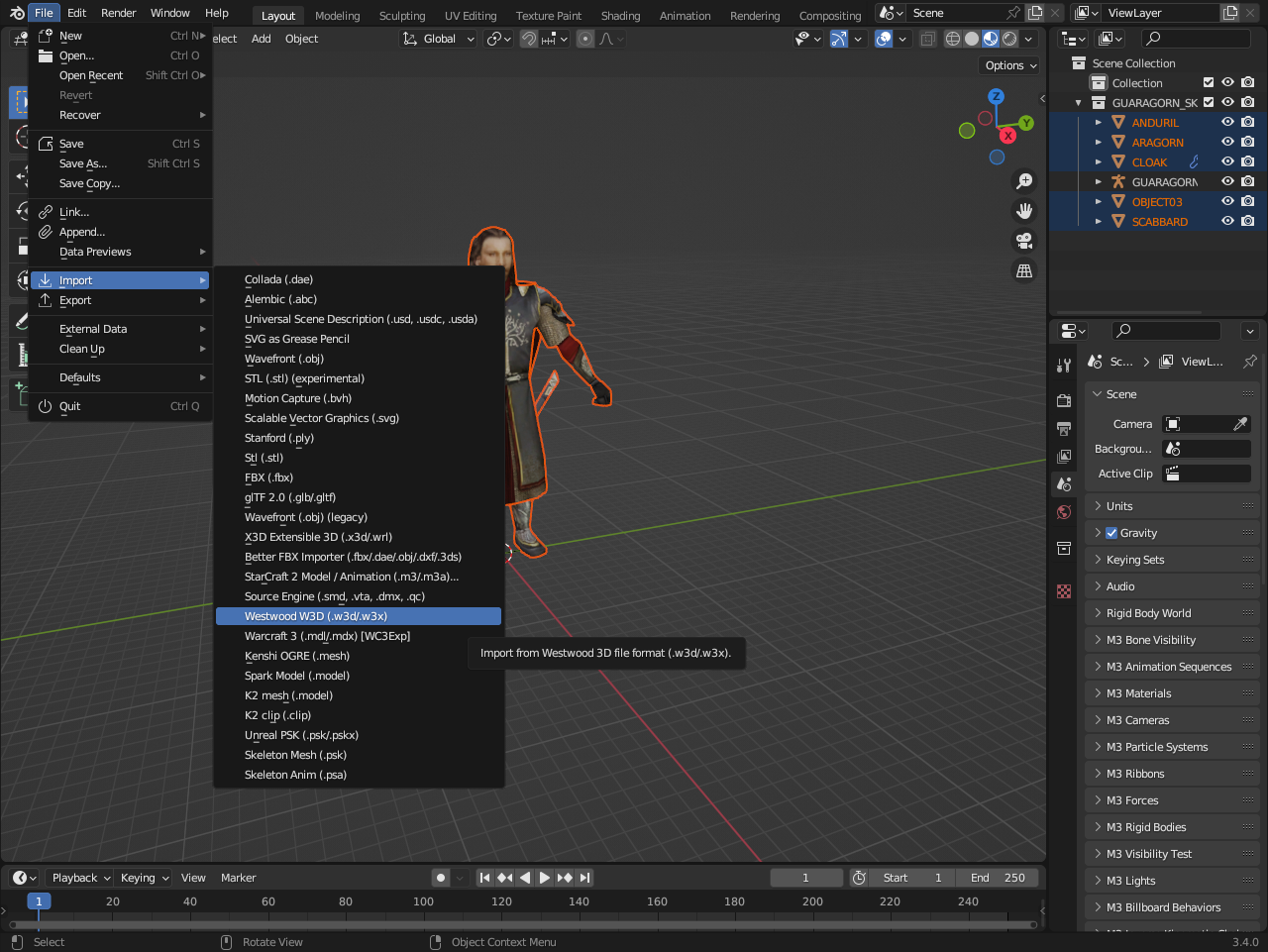Open Render properties tab icon
The height and width of the screenshot is (952, 1268).
pyautogui.click(x=1064, y=401)
